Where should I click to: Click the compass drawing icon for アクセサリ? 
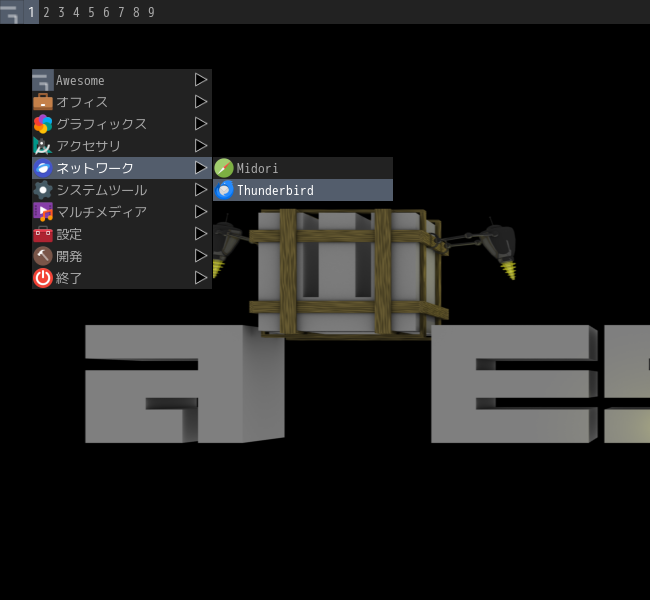(43, 146)
